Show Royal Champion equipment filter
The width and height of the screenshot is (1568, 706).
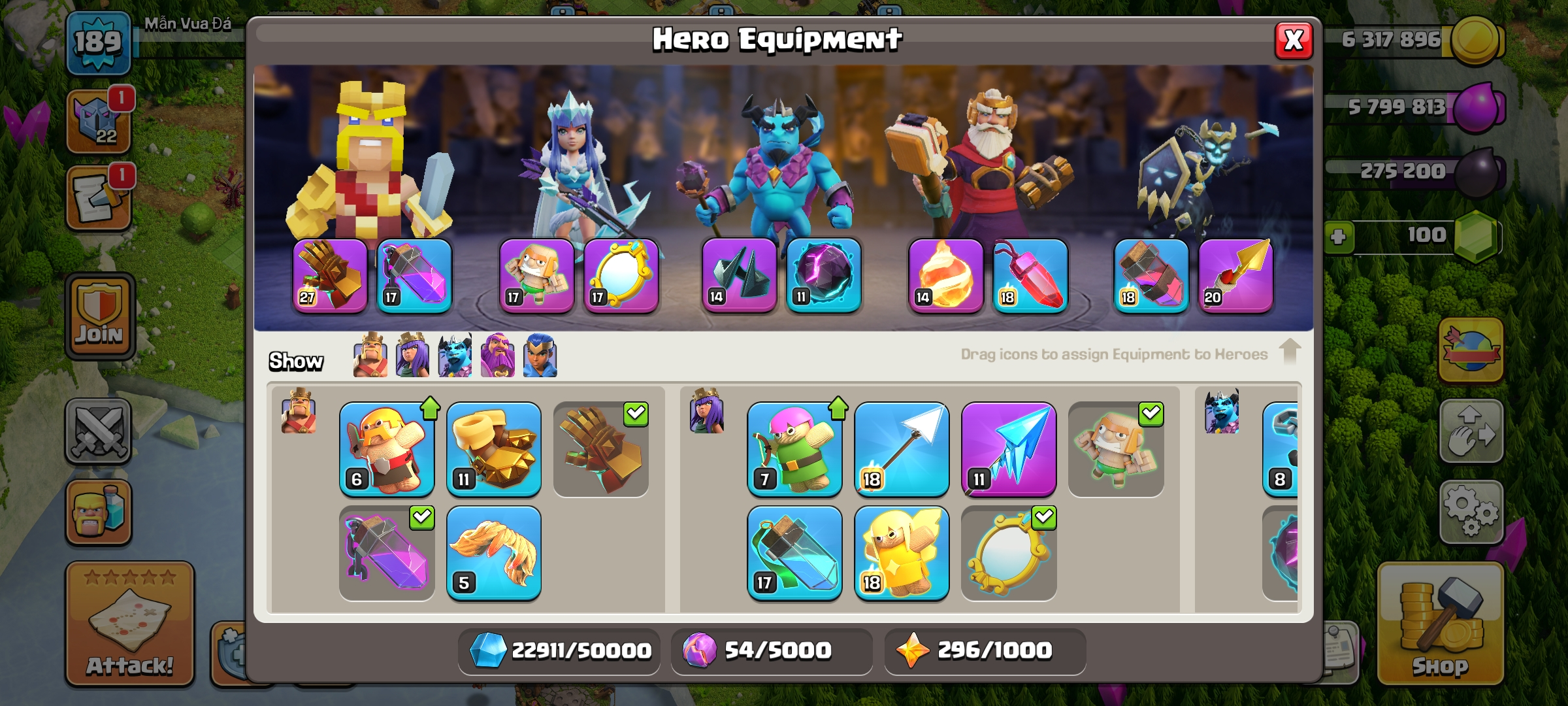540,356
